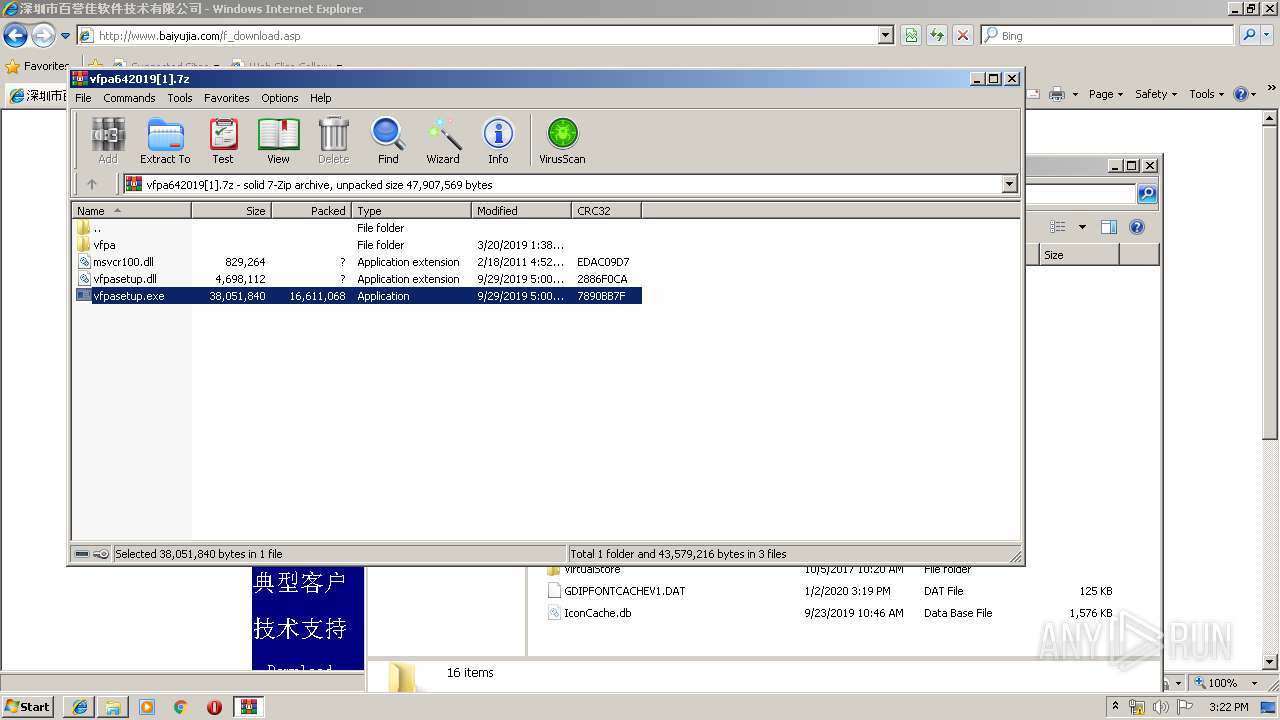Open the Find magnifier tool
Screen dimensions: 1280x720
[388, 141]
